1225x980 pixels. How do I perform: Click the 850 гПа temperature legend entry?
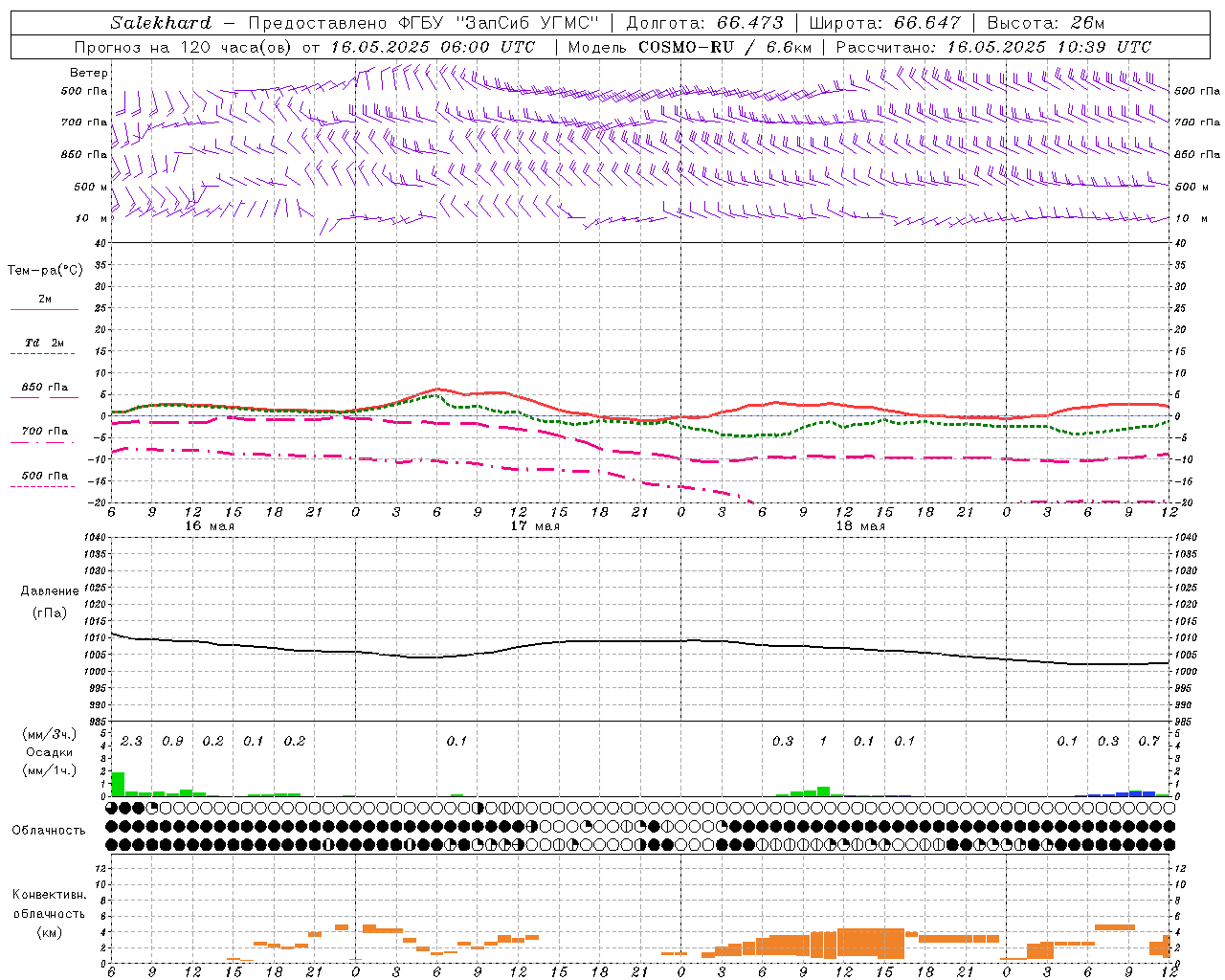pos(45,388)
